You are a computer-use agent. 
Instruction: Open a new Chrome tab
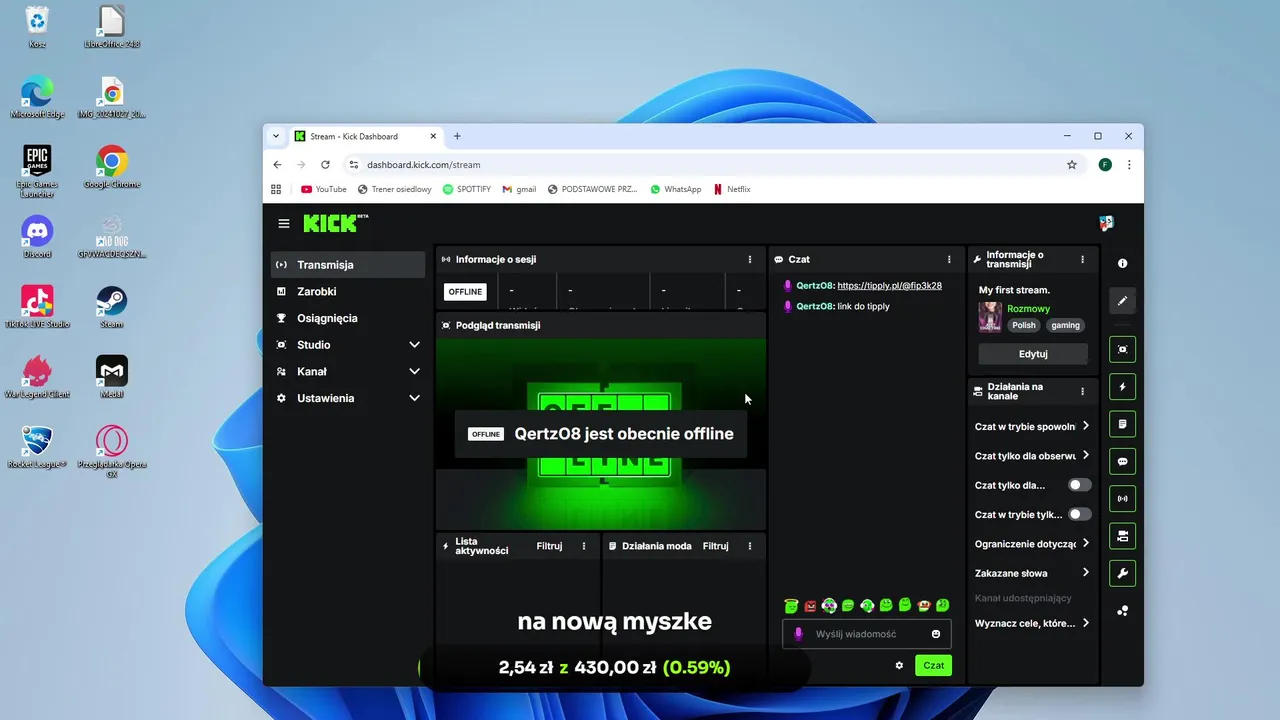click(457, 136)
